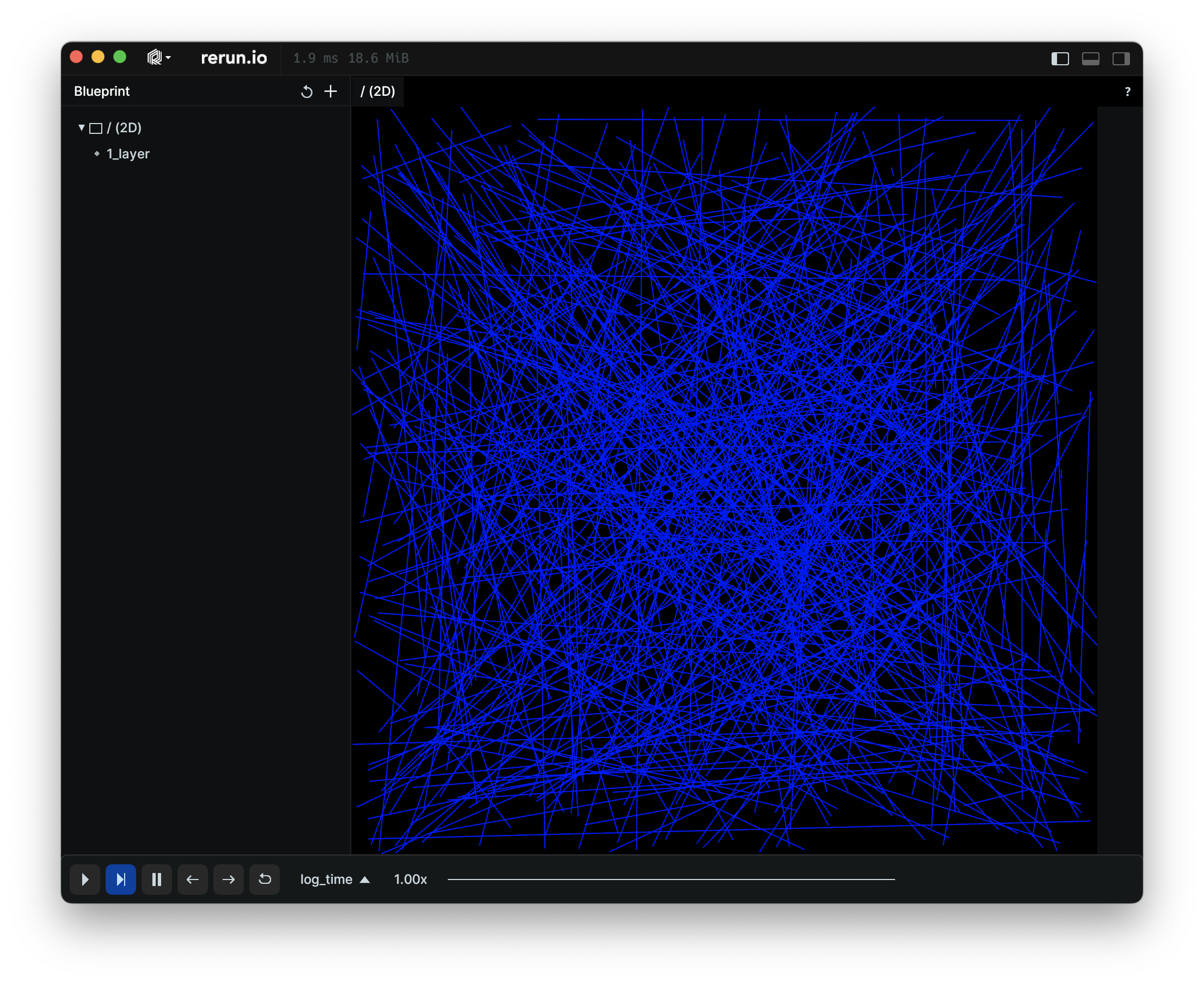Toggle the right selection panel
The image size is (1204, 984).
point(1121,59)
